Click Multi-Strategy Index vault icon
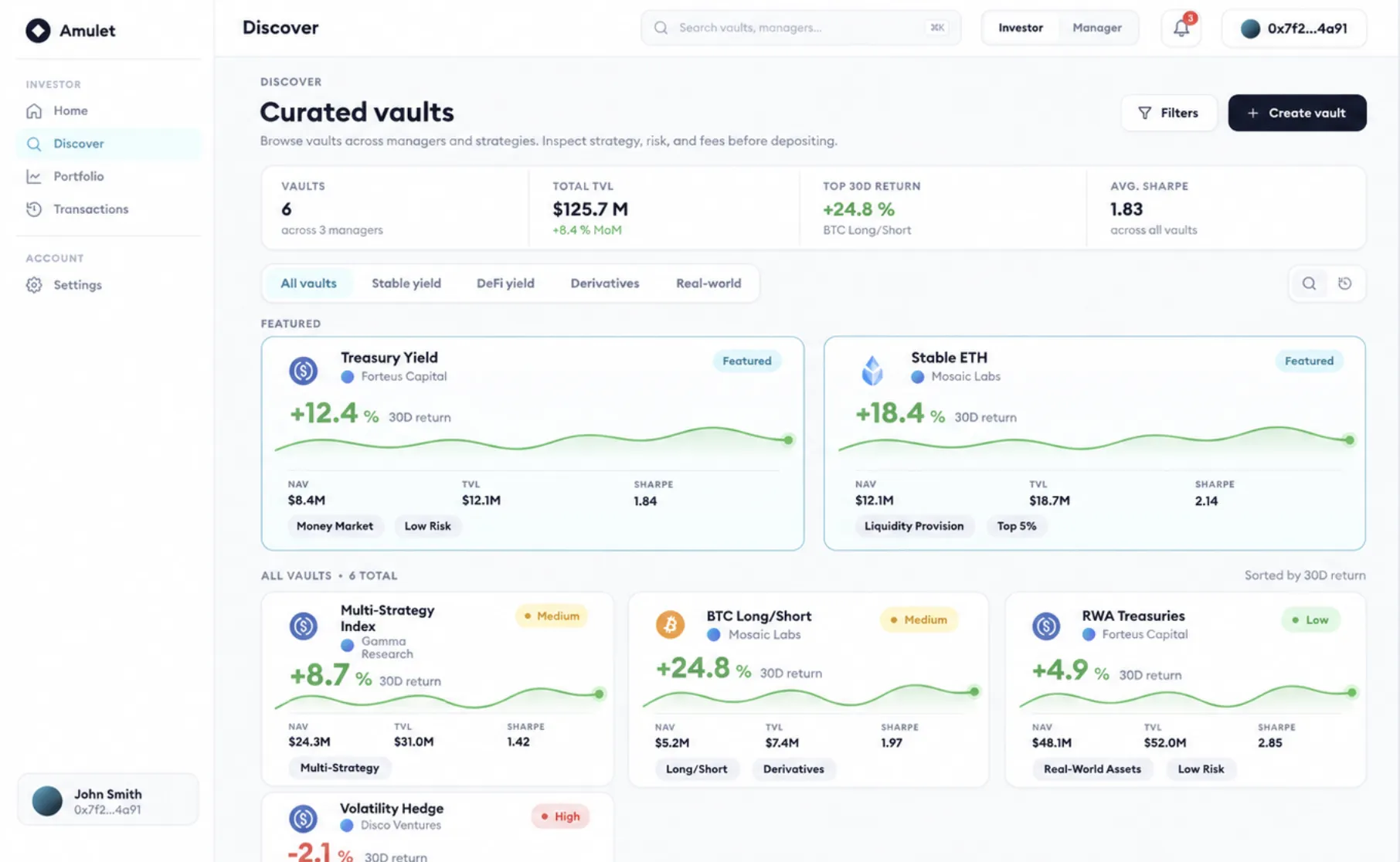 [304, 626]
